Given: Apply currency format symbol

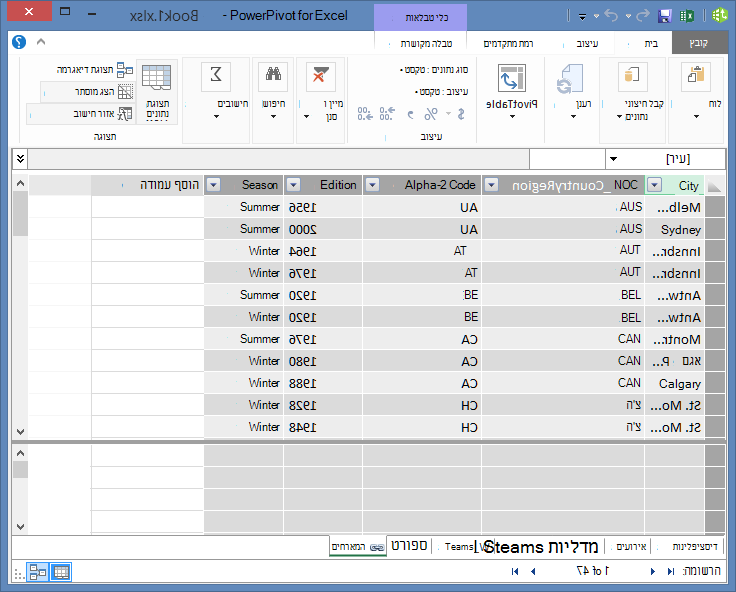Looking at the screenshot, I should (461, 114).
